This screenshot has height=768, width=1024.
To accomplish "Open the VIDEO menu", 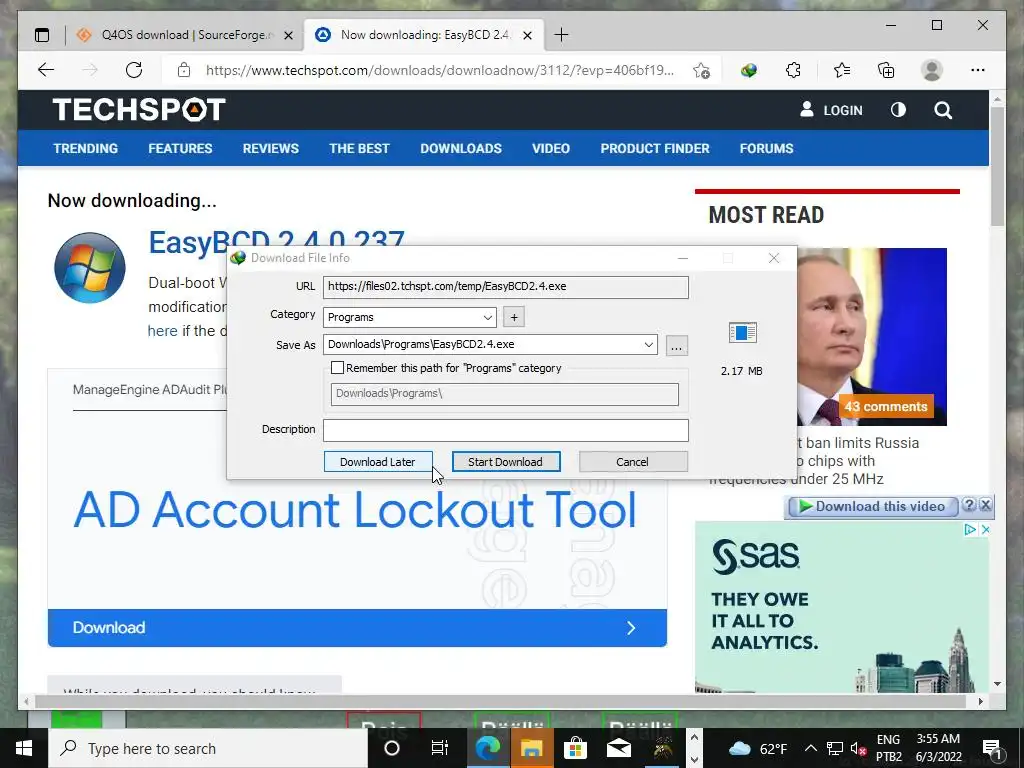I will [x=551, y=148].
